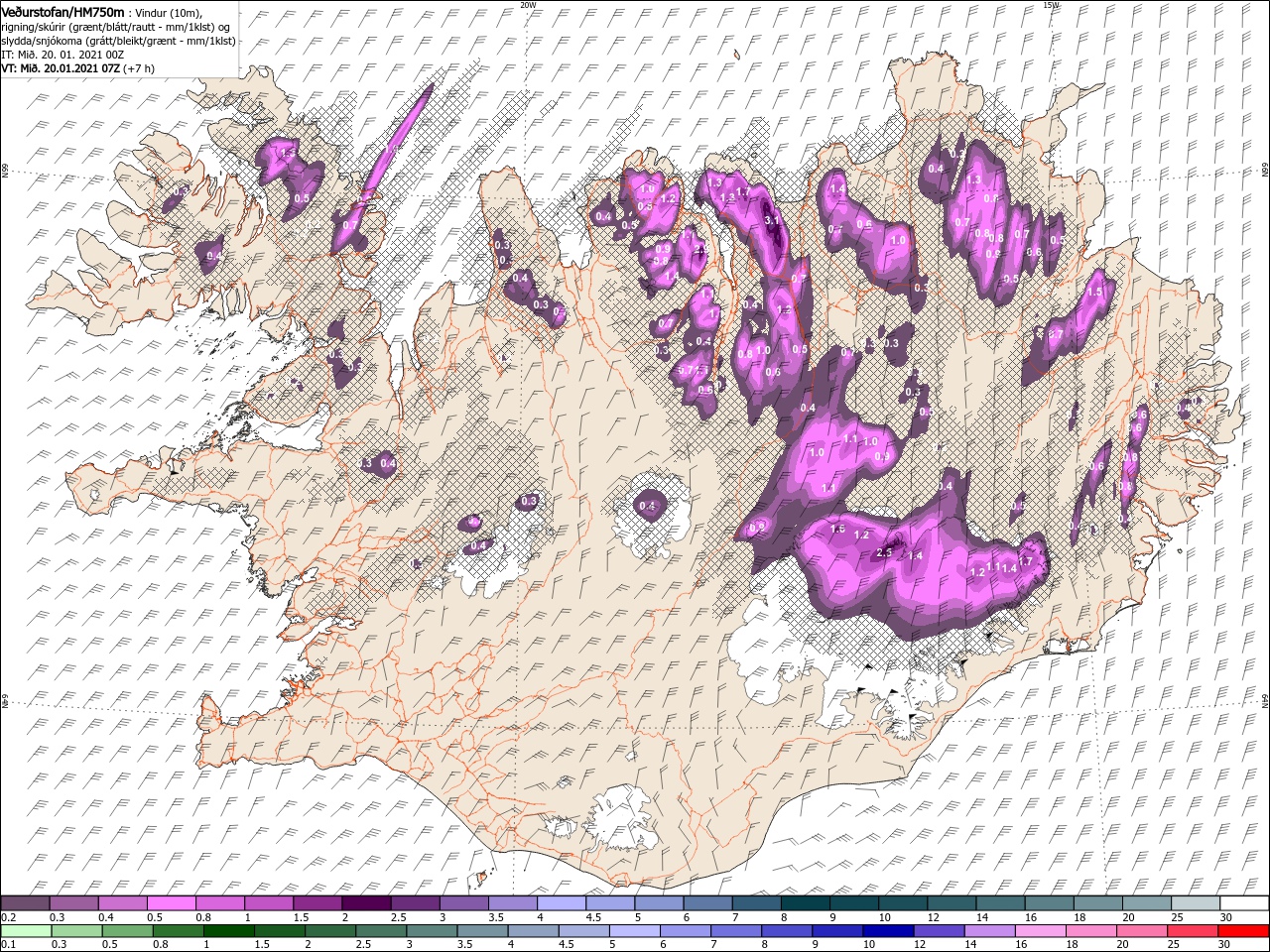The width and height of the screenshot is (1270, 952).
Task: Pick the blue swatch between 8 and 9, lower row
Action: coord(787,931)
